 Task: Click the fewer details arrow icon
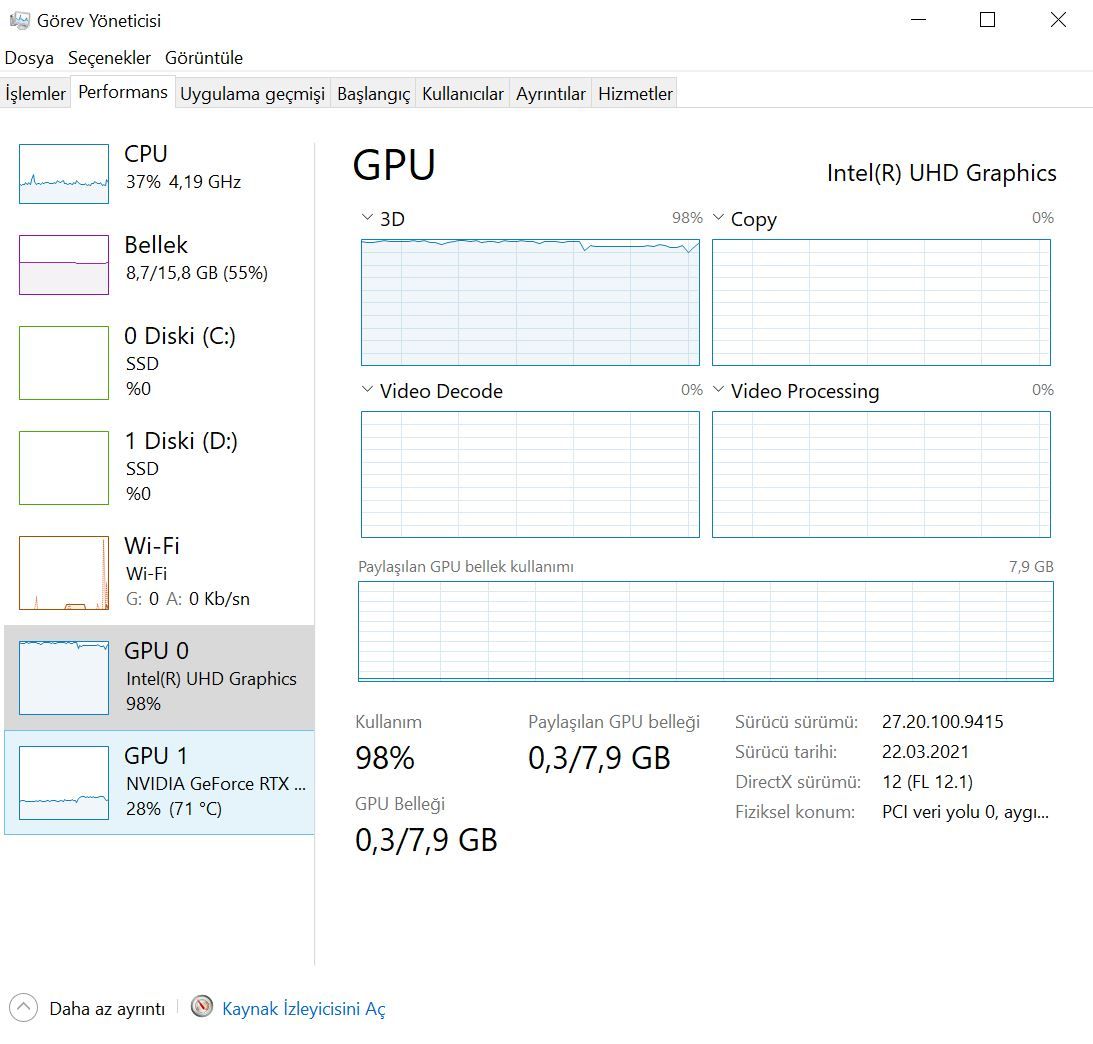click(24, 1007)
